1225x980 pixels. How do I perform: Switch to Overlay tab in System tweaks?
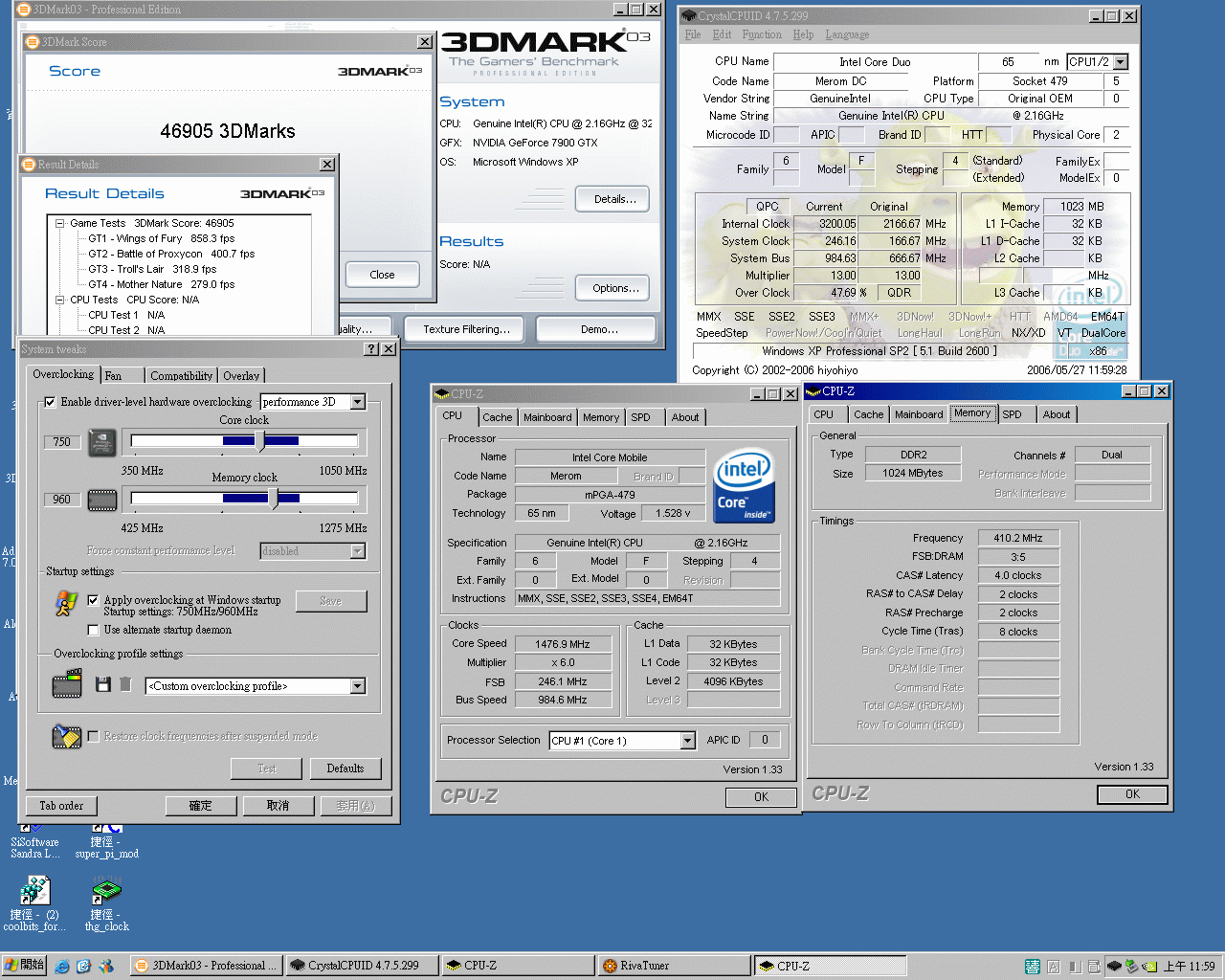click(x=241, y=375)
